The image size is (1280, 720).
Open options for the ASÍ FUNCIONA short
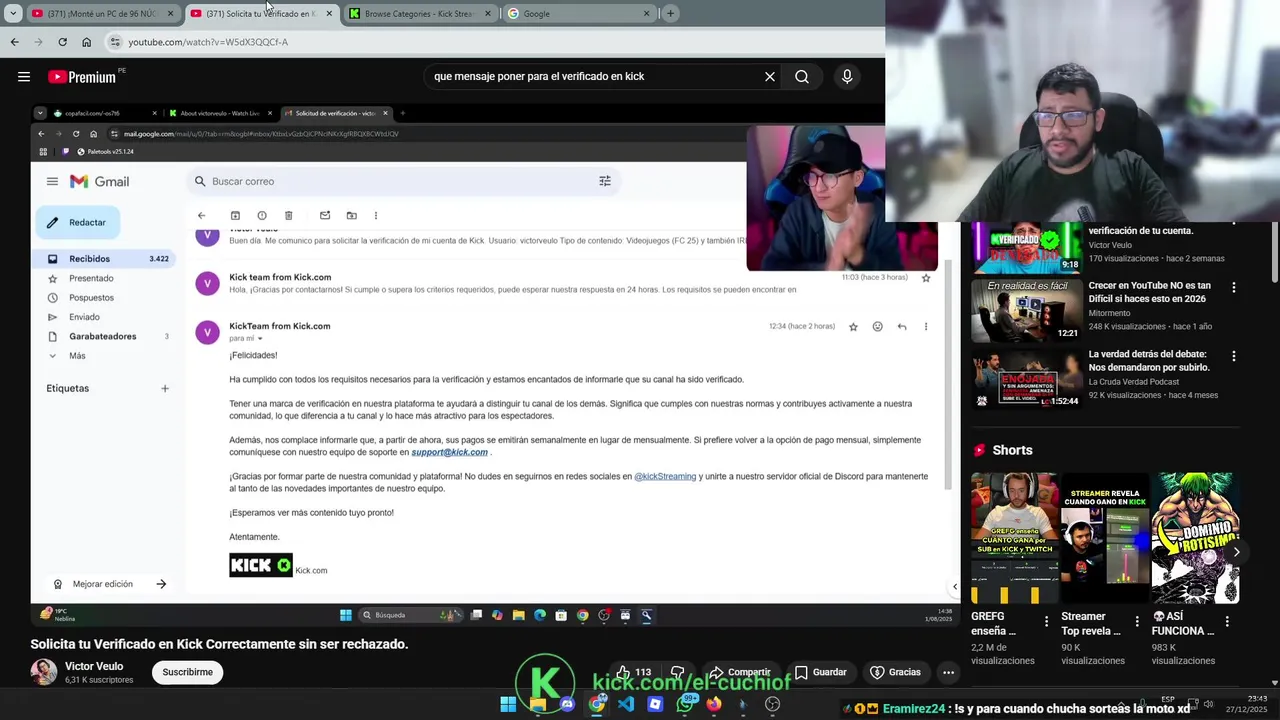point(1227,622)
